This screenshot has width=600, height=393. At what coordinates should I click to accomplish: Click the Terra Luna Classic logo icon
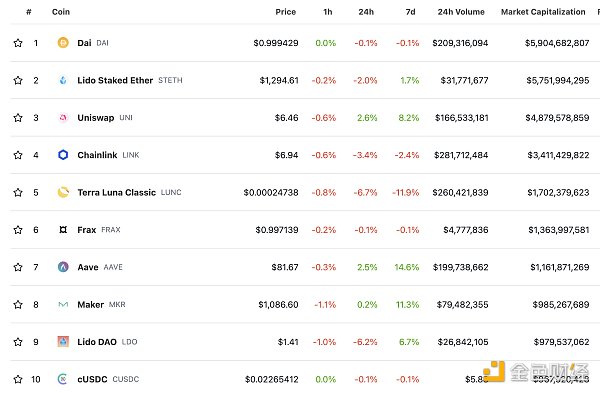(x=63, y=192)
